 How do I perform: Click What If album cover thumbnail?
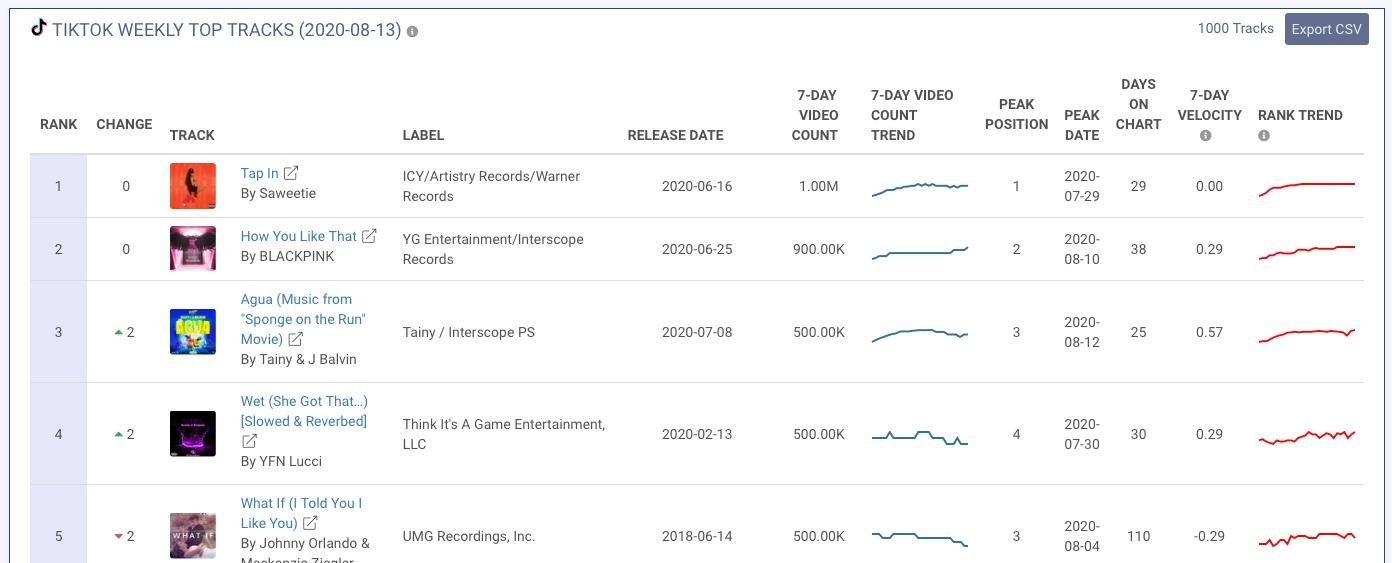[x=193, y=536]
